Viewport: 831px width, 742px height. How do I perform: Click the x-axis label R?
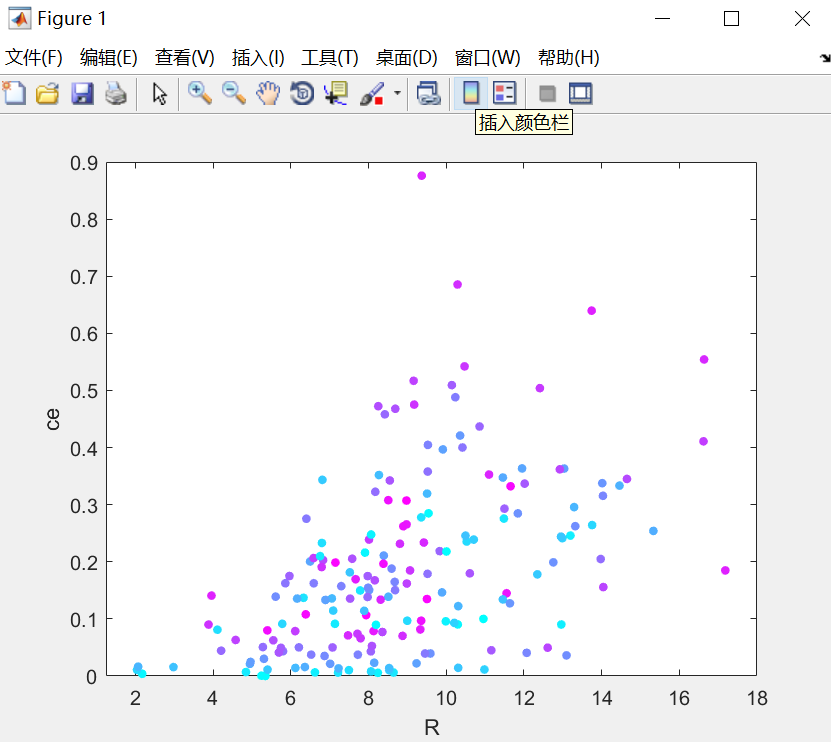tap(432, 728)
